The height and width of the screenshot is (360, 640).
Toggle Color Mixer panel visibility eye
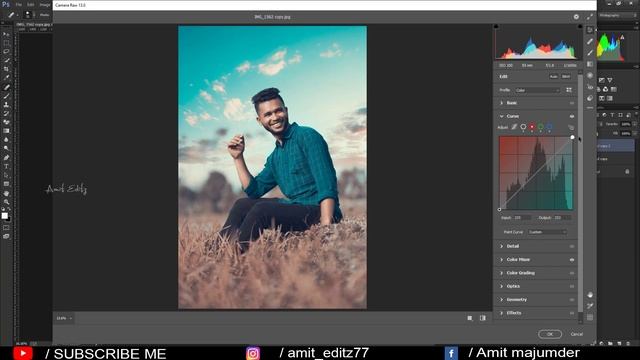tap(572, 260)
